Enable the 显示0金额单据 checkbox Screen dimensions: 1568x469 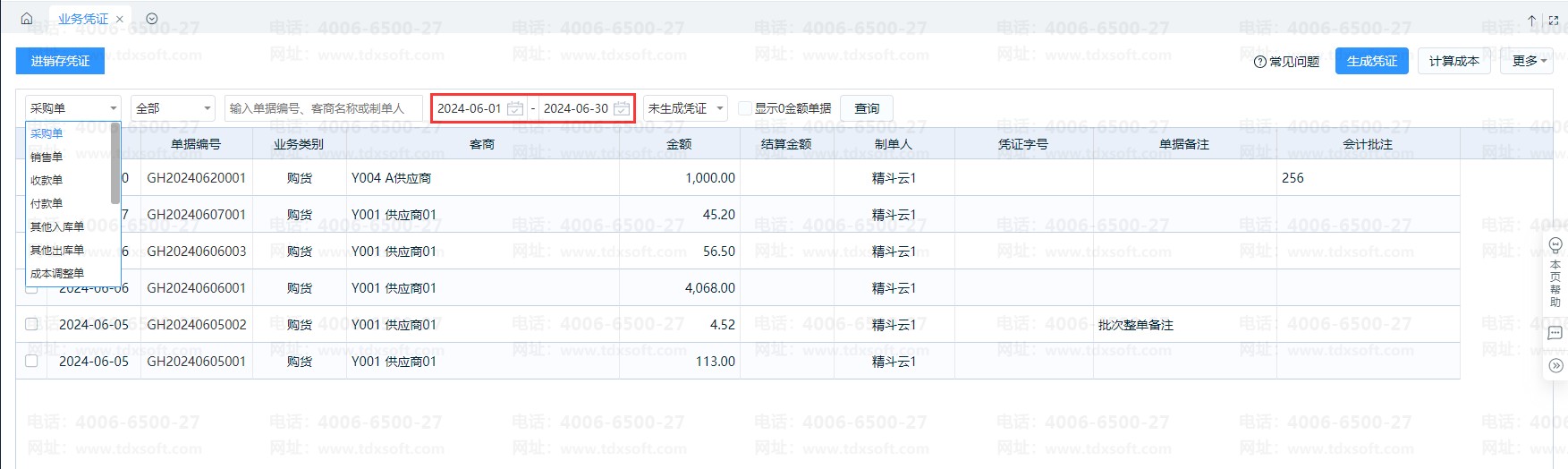tap(745, 108)
